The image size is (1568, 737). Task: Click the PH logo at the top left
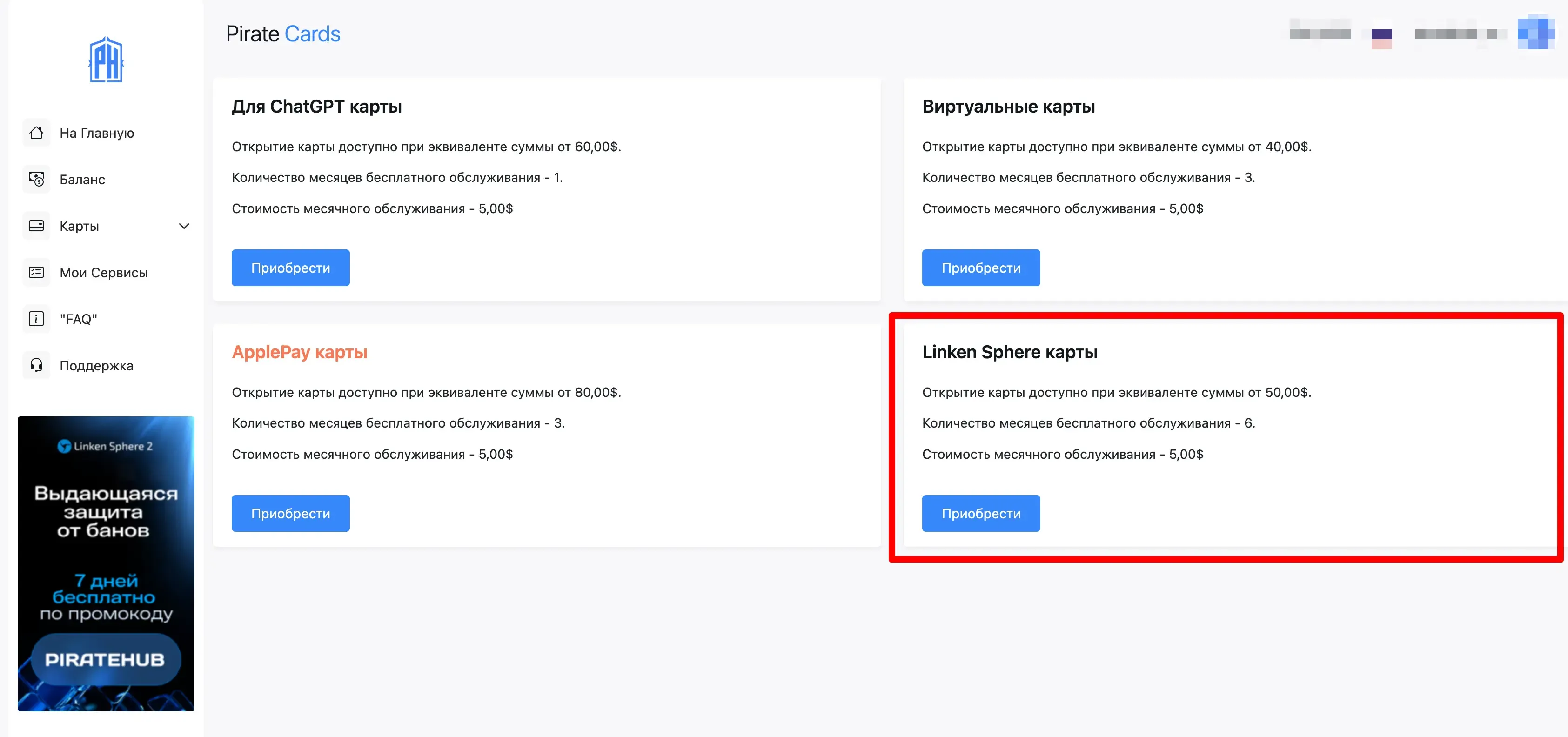106,59
